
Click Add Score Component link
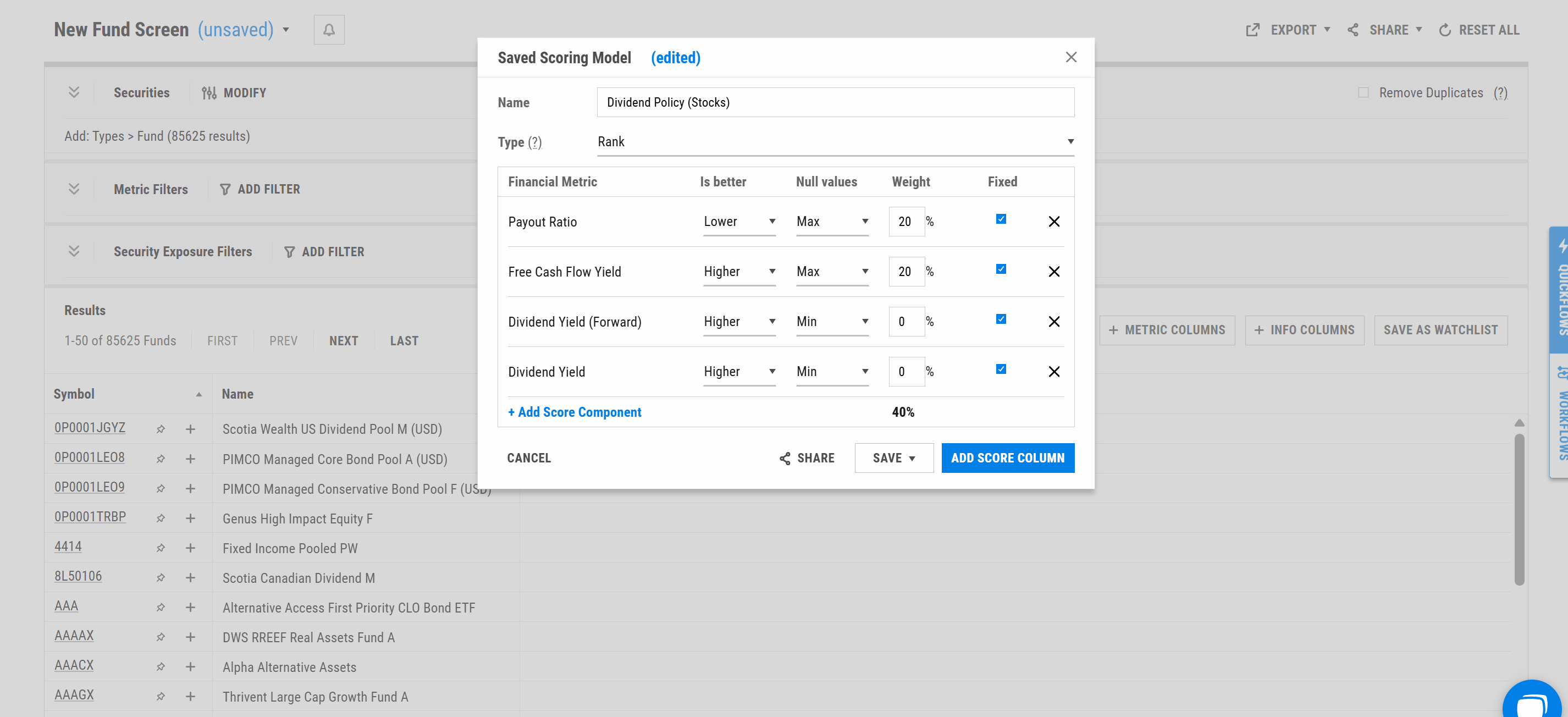pyautogui.click(x=575, y=412)
